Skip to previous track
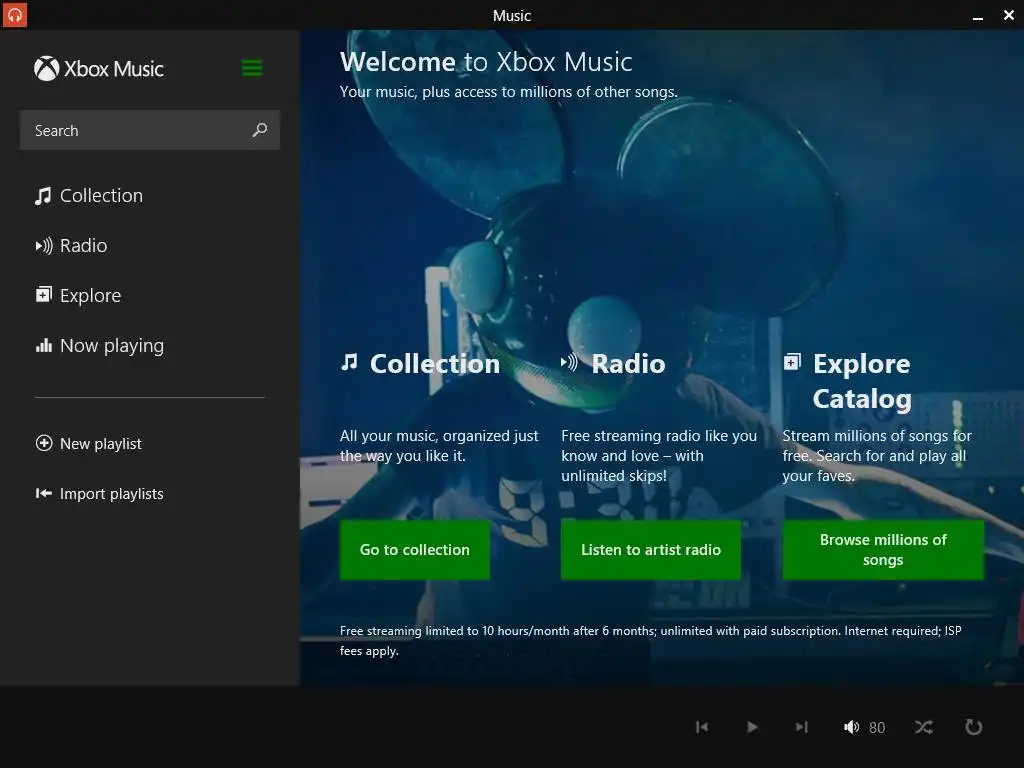This screenshot has height=768, width=1024. 702,727
